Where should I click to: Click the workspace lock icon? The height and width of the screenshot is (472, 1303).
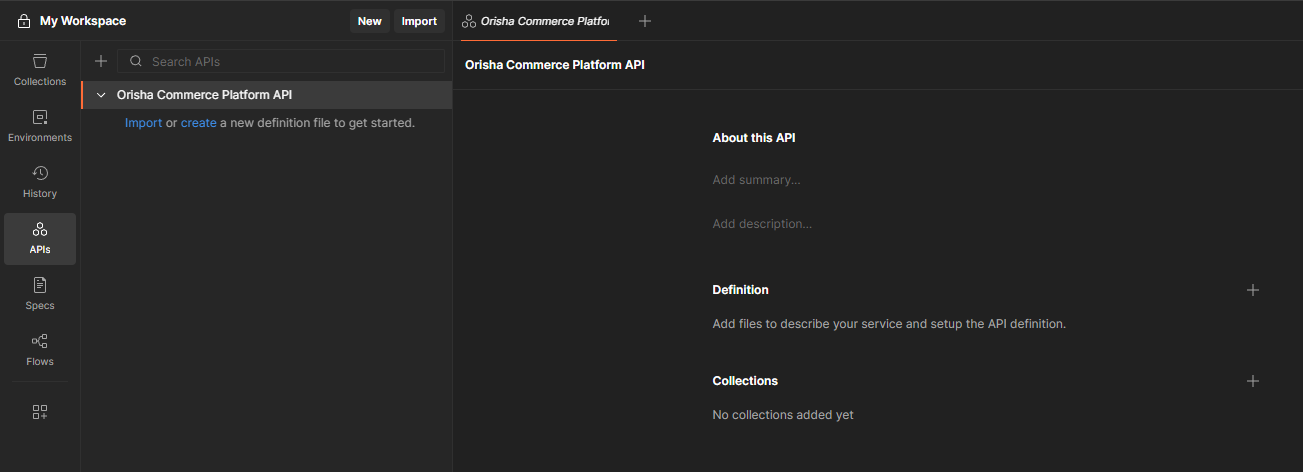(24, 21)
